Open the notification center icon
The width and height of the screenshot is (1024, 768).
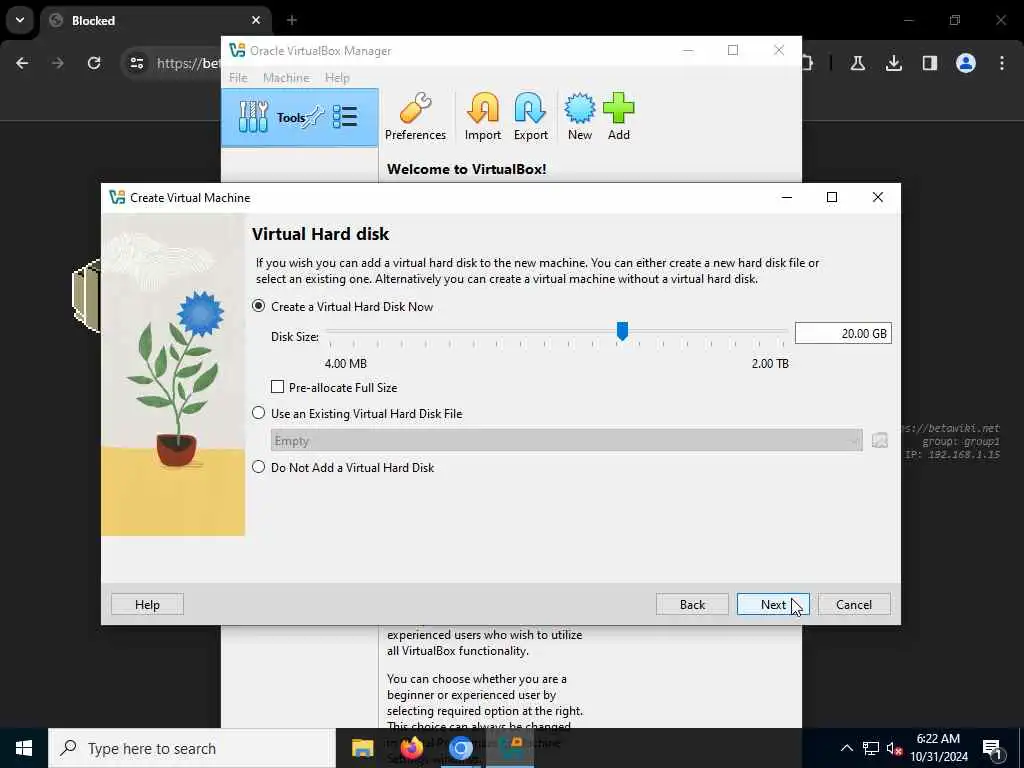click(x=991, y=749)
